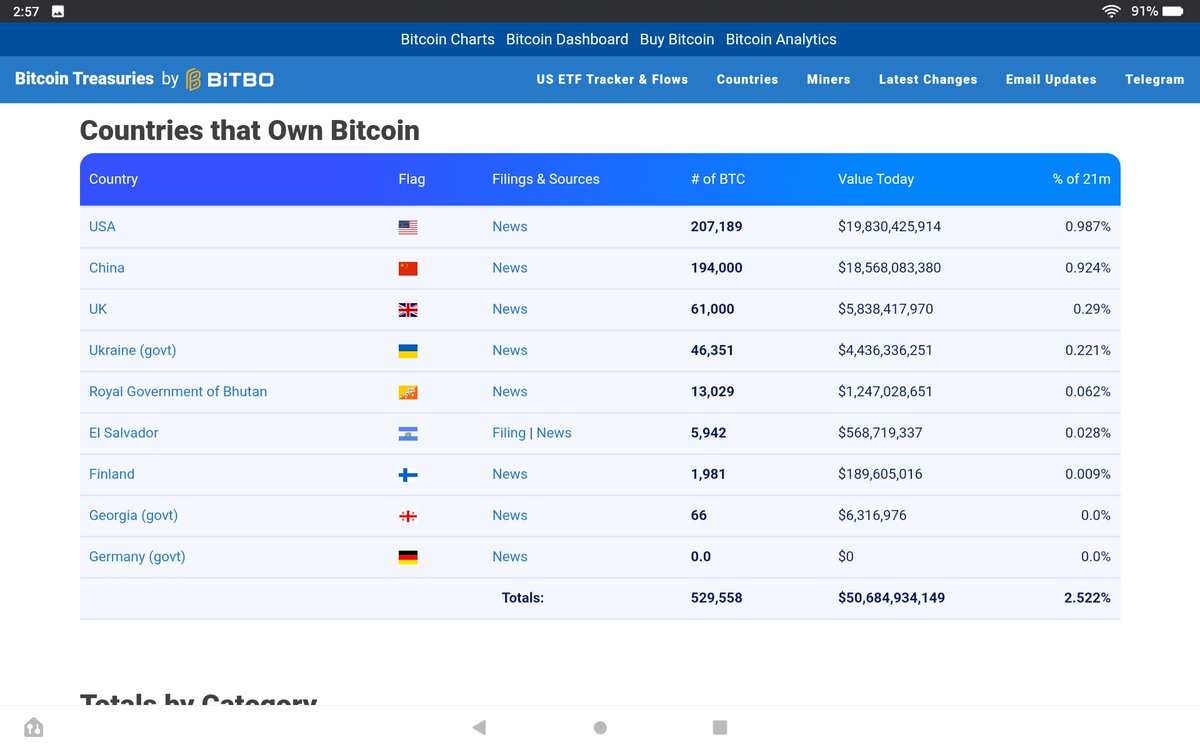The width and height of the screenshot is (1200, 750).
Task: Tap the battery status icon
Action: [1172, 11]
